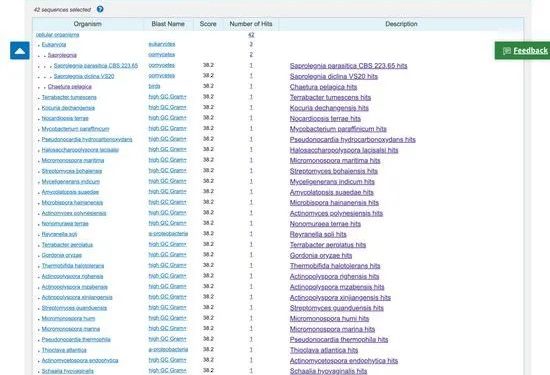
Task: Select the Eukaryota tree entry
Action: point(54,44)
